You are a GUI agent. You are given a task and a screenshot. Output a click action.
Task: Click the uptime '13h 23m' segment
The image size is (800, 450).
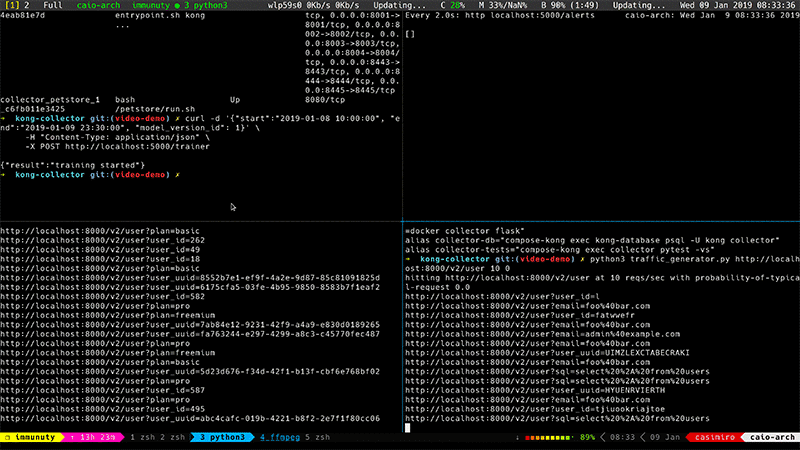click(x=92, y=437)
